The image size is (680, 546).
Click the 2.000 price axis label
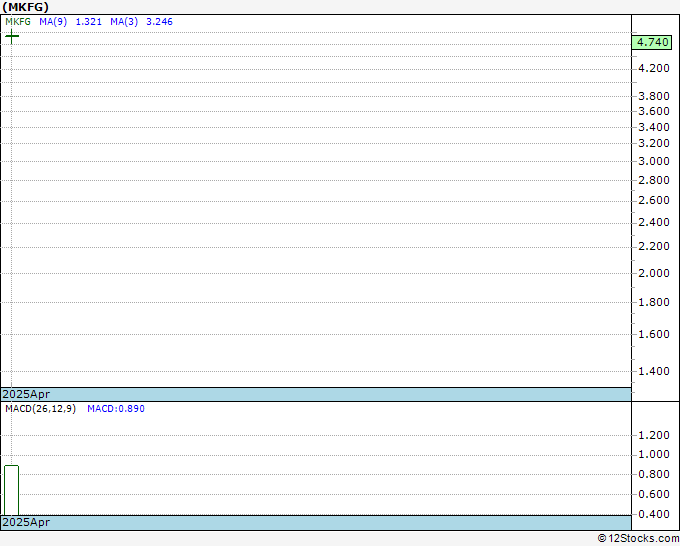(x=654, y=273)
